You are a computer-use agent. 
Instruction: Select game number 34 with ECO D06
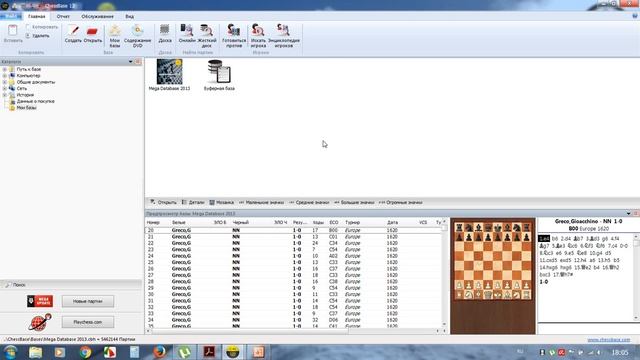point(293,320)
